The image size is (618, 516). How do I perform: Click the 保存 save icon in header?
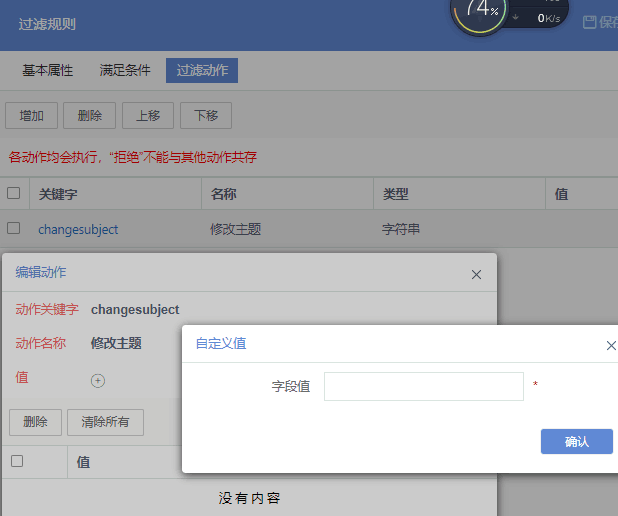click(x=590, y=22)
